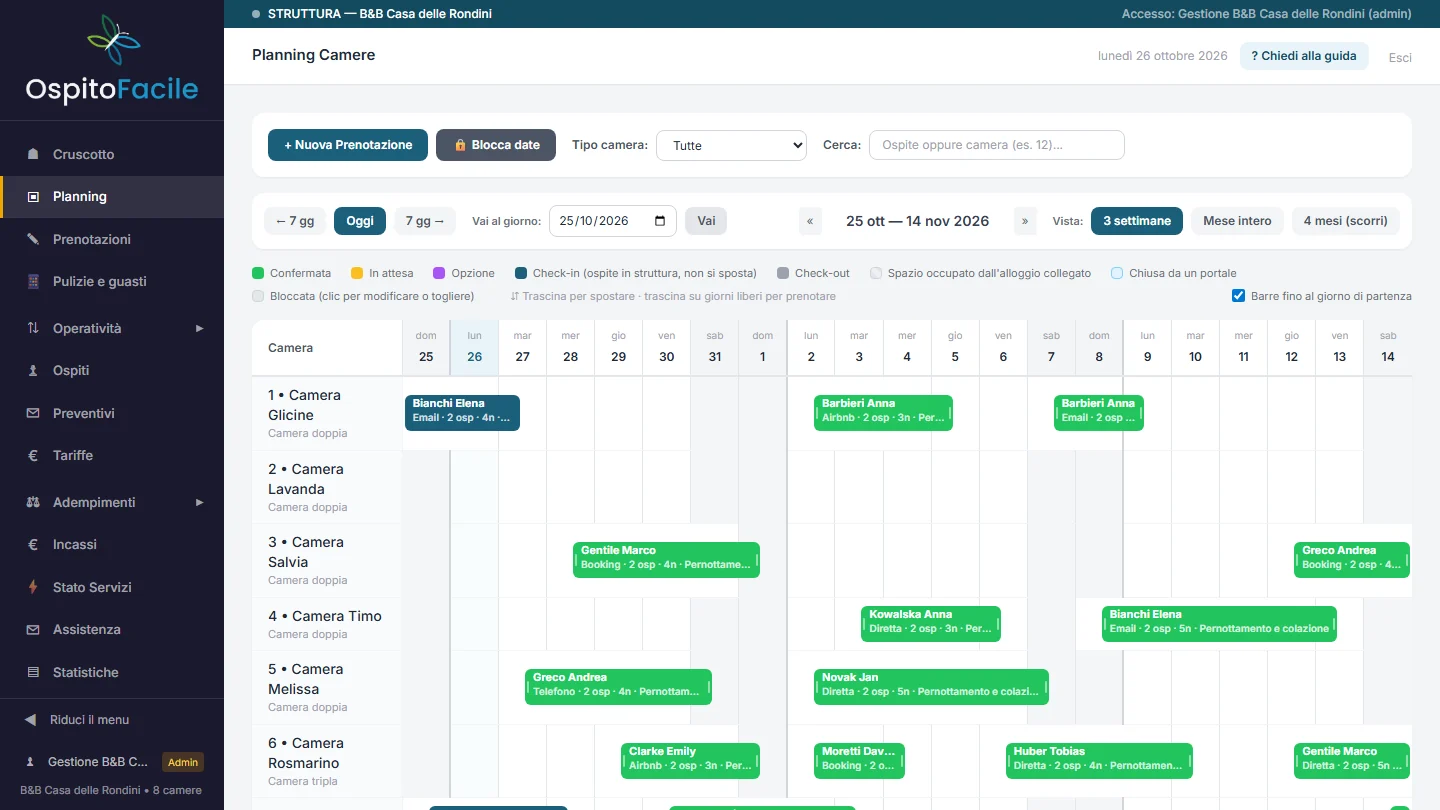Image resolution: width=1440 pixels, height=810 pixels.
Task: Advance seven days with 7 gg →
Action: (425, 221)
